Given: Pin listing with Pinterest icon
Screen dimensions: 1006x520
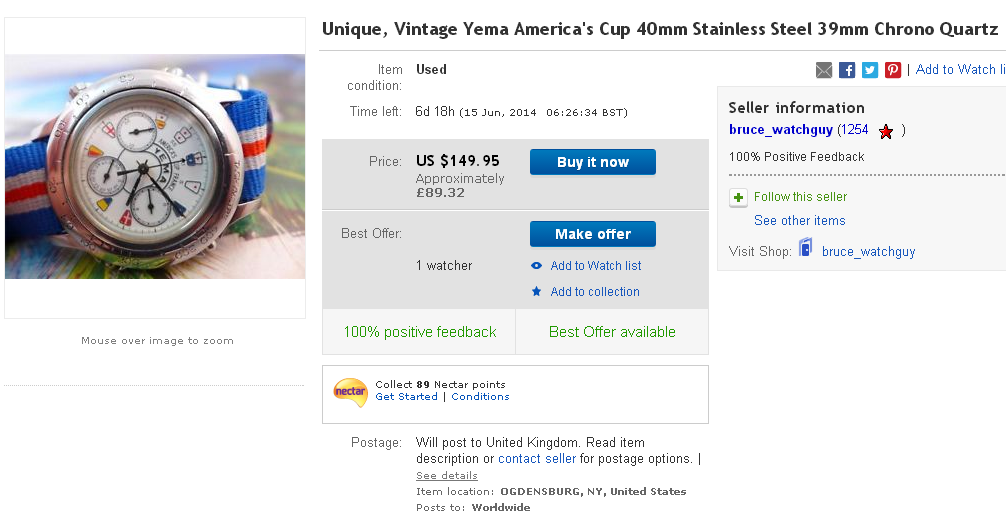Looking at the screenshot, I should tap(893, 70).
